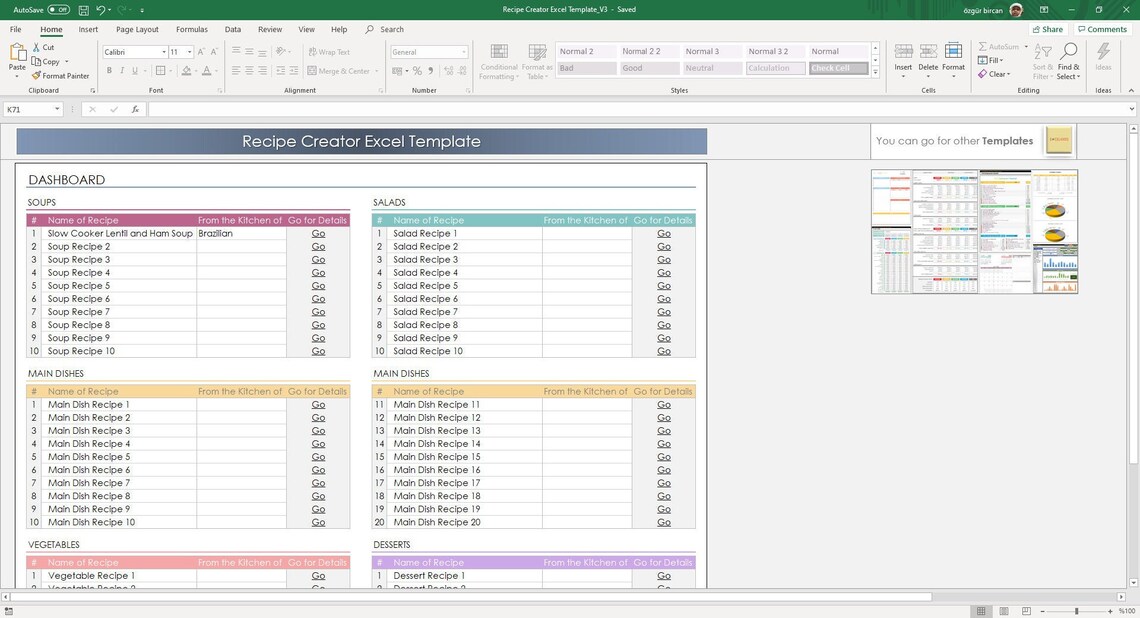Click the Borders icon
This screenshot has width=1140, height=618.
161,71
